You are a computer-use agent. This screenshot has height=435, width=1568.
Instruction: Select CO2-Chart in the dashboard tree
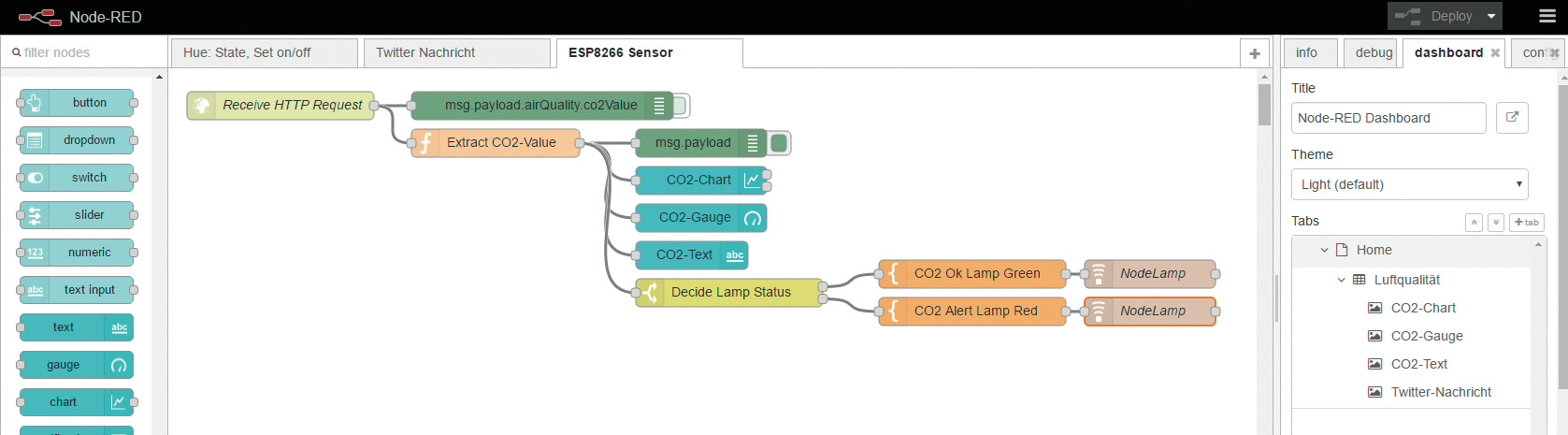(x=1423, y=308)
